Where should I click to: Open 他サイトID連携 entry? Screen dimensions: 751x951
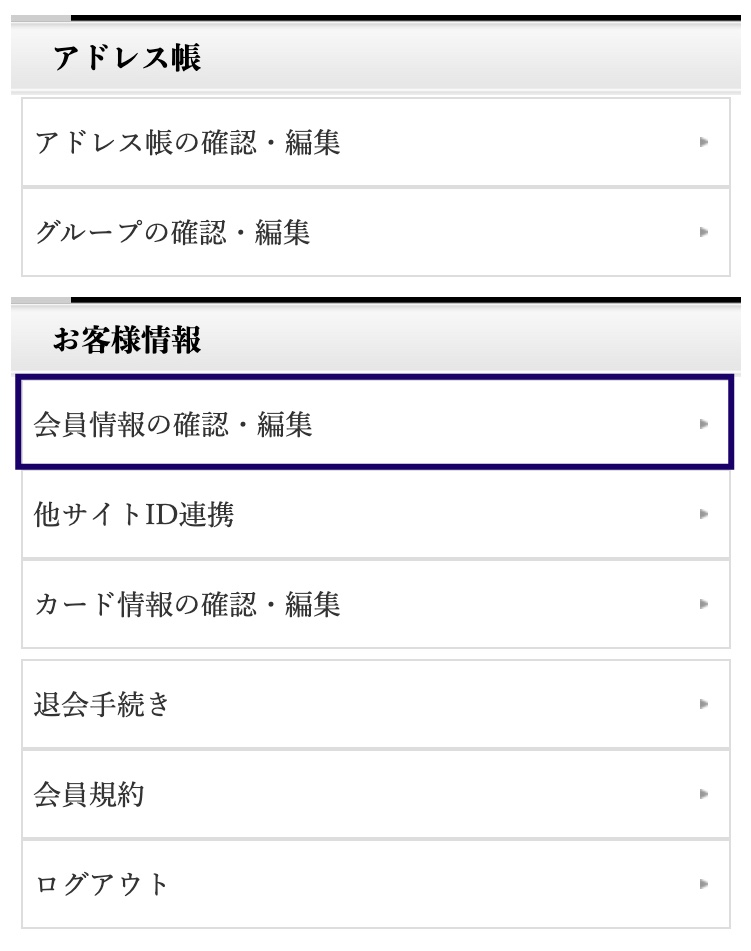[376, 514]
